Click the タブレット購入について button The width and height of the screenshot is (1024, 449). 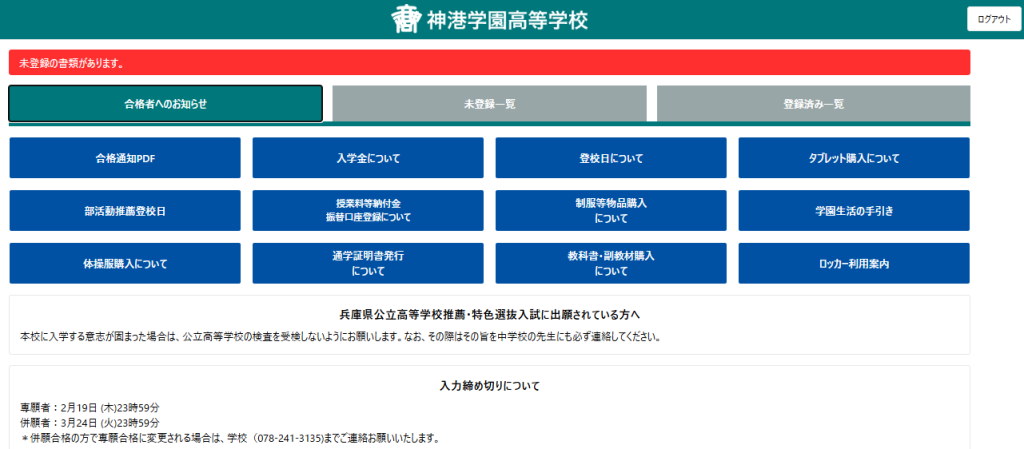854,158
